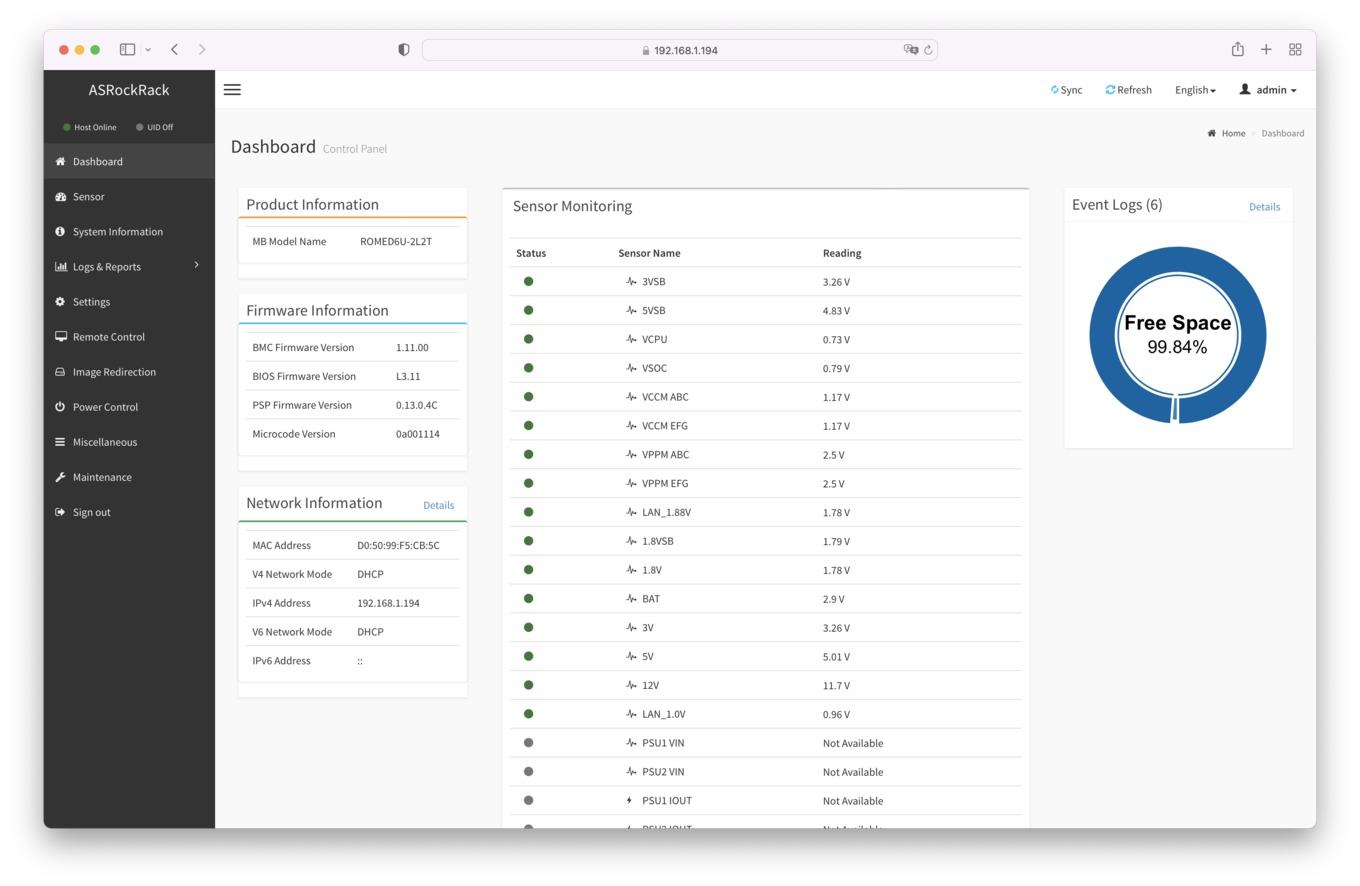Click the Maintenance wrench icon
This screenshot has height=886, width=1360.
[x=60, y=477]
